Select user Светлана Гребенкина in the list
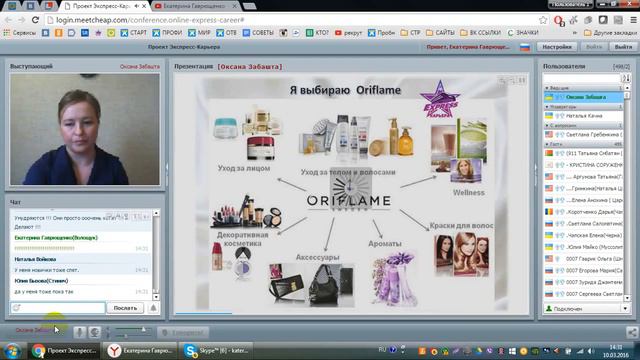This screenshot has width=640, height=360. [583, 134]
